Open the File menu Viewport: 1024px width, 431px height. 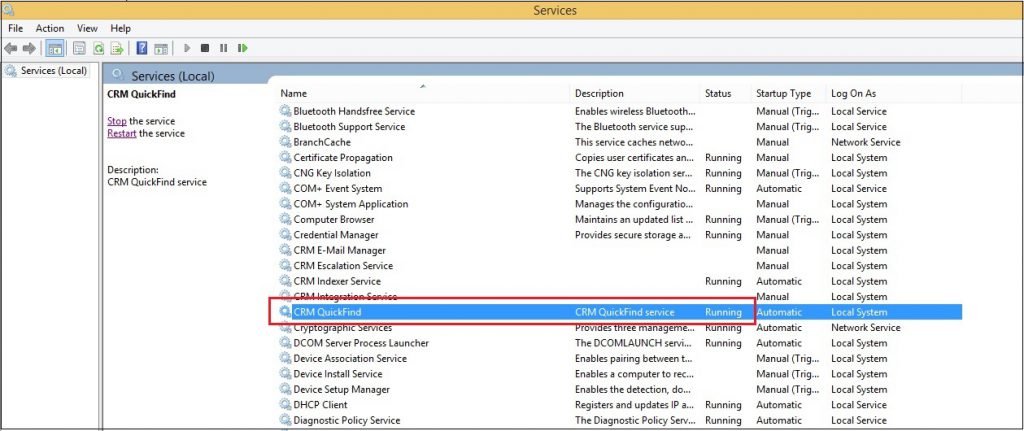point(15,29)
